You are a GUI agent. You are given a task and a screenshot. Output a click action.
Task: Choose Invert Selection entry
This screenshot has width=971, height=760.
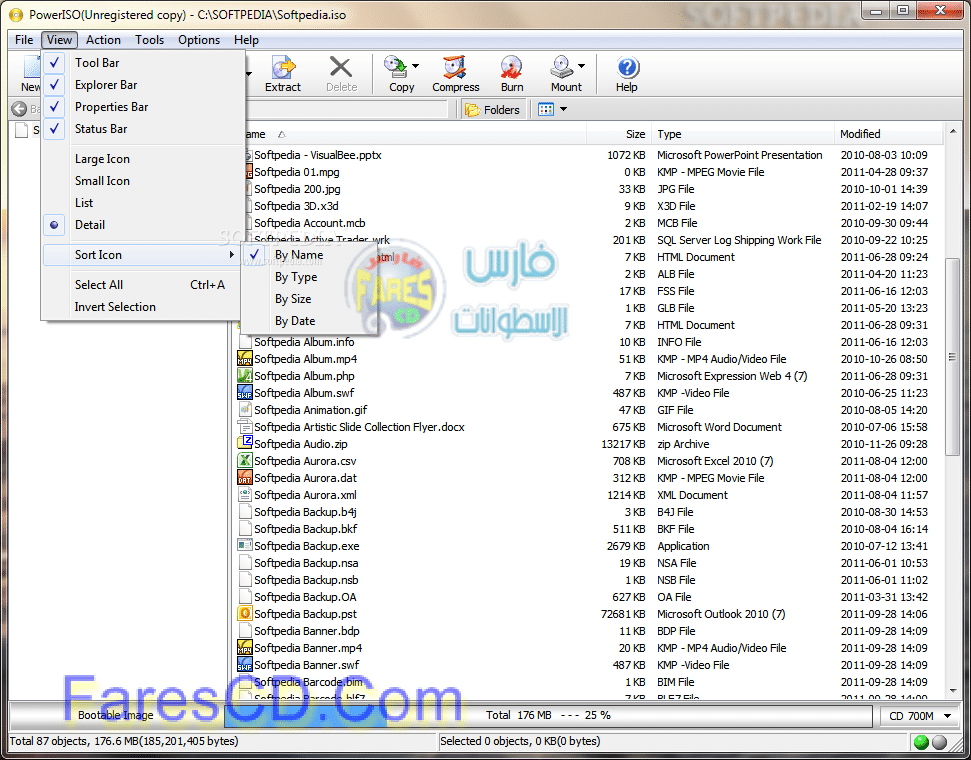(142, 307)
